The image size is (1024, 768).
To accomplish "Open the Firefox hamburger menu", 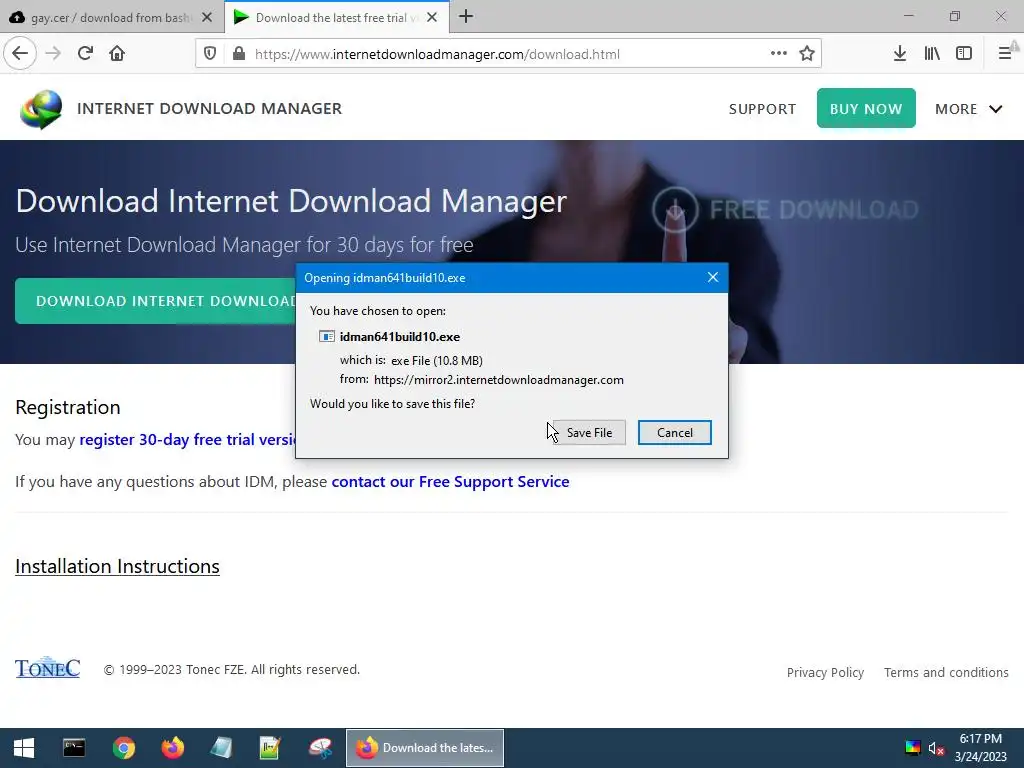I will click(x=1006, y=54).
